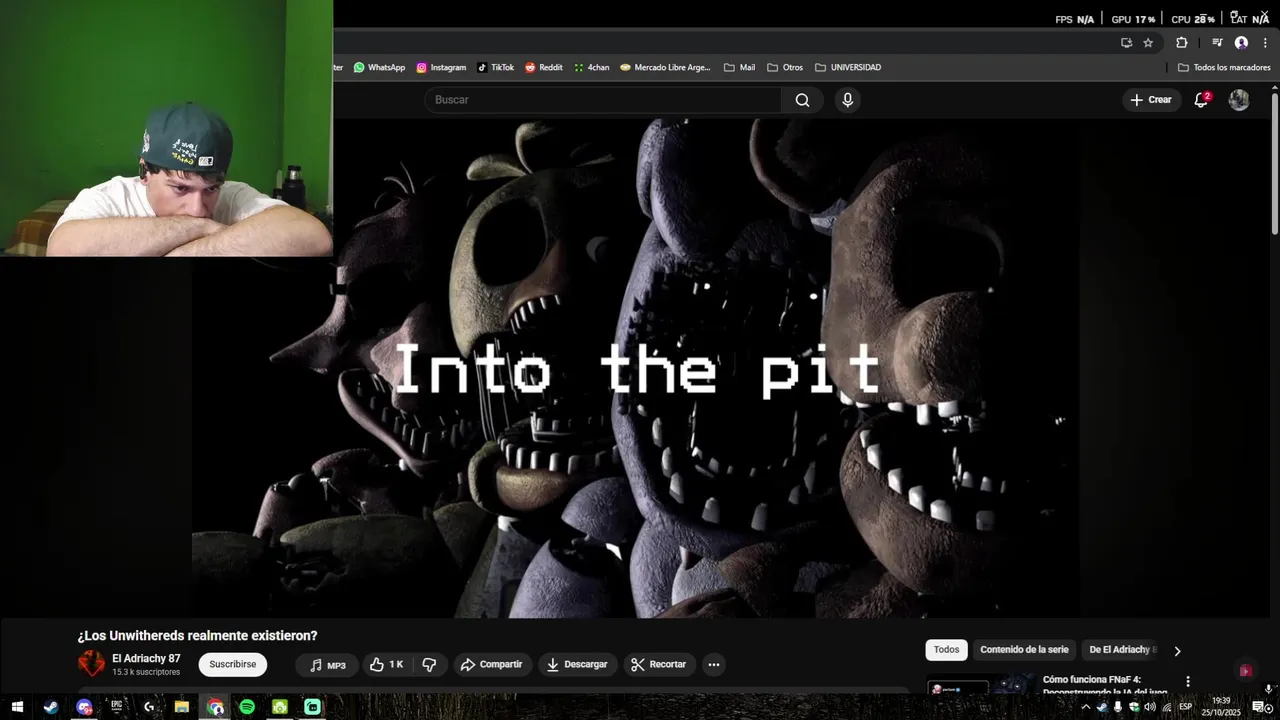Show more chips with the right arrow
This screenshot has height=720, width=1280.
coord(1177,651)
